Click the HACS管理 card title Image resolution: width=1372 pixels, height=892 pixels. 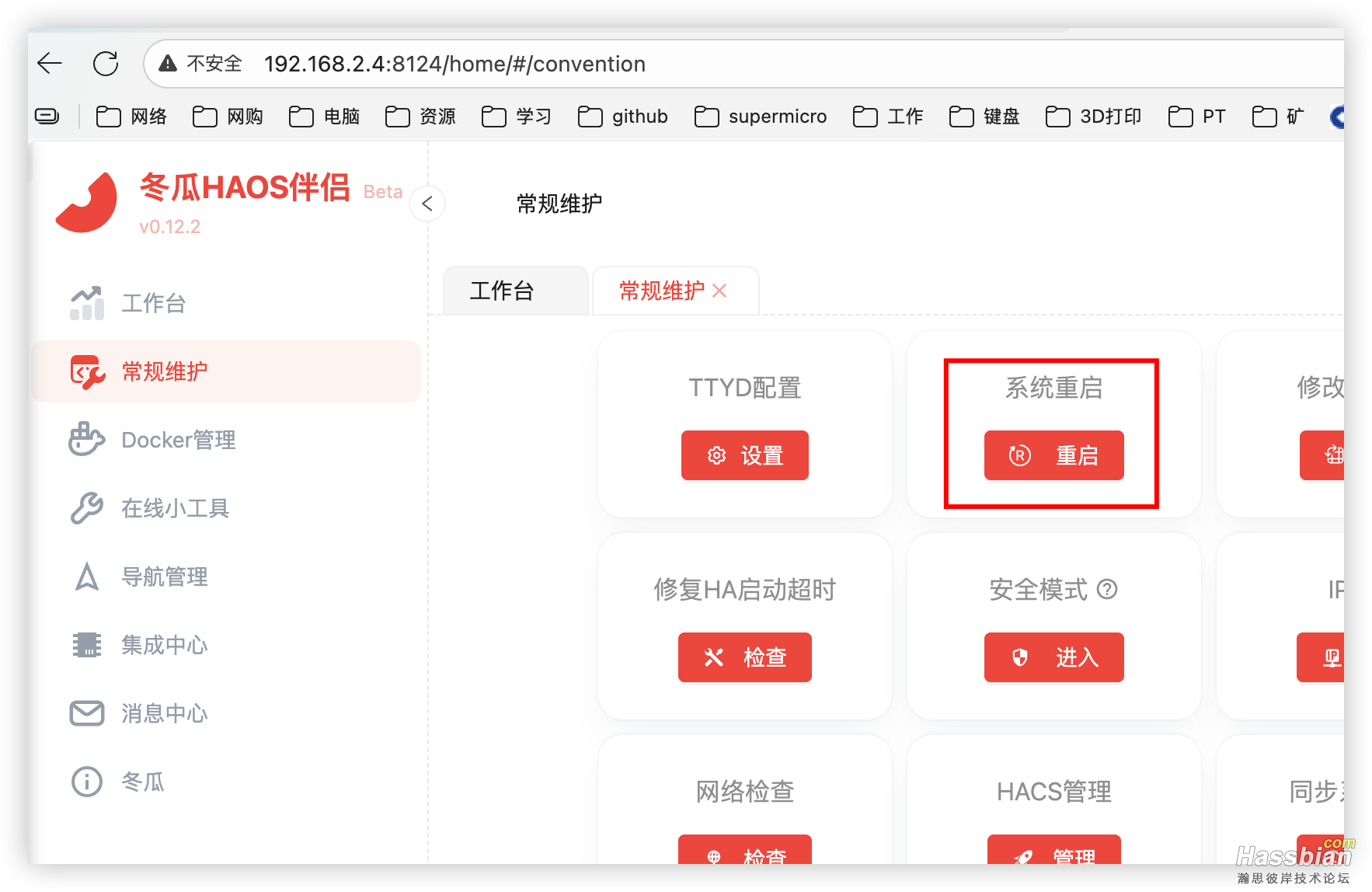point(1054,792)
